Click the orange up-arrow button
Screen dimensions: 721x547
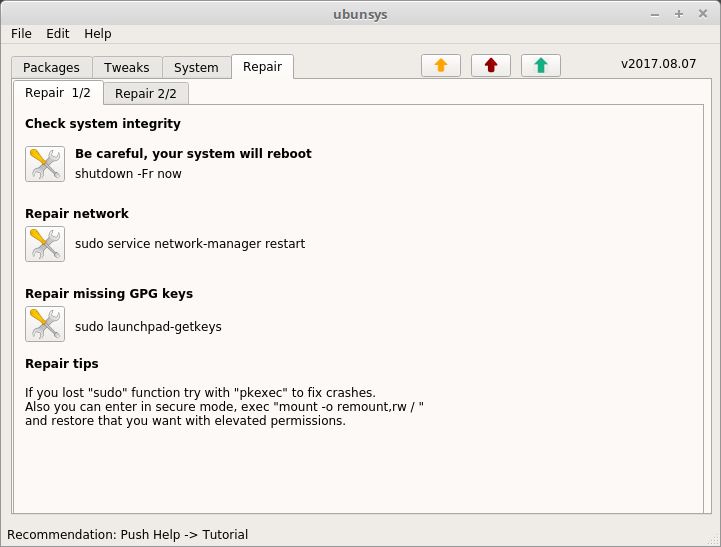click(441, 65)
